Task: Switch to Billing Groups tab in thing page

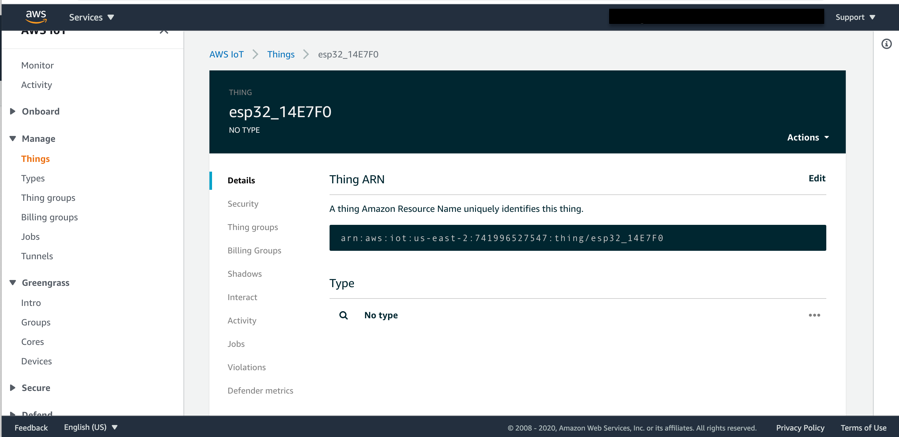Action: (x=254, y=251)
